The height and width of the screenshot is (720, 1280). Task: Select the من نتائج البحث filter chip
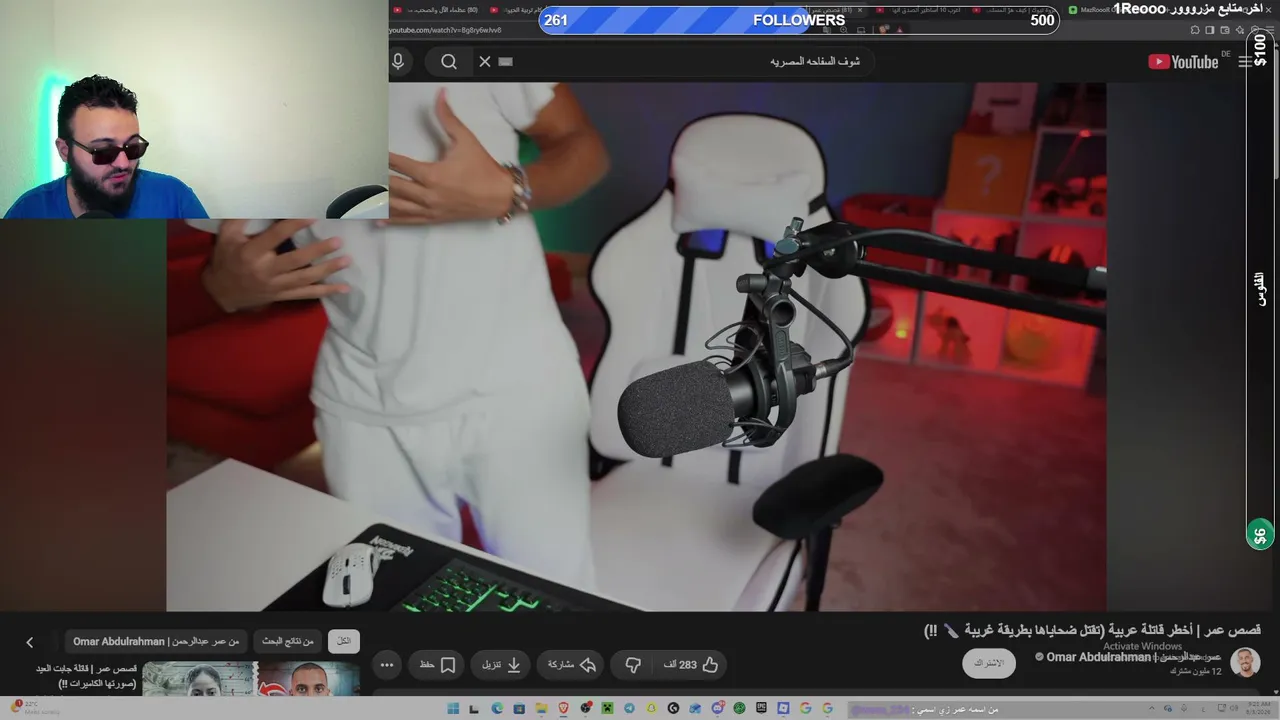tap(288, 641)
